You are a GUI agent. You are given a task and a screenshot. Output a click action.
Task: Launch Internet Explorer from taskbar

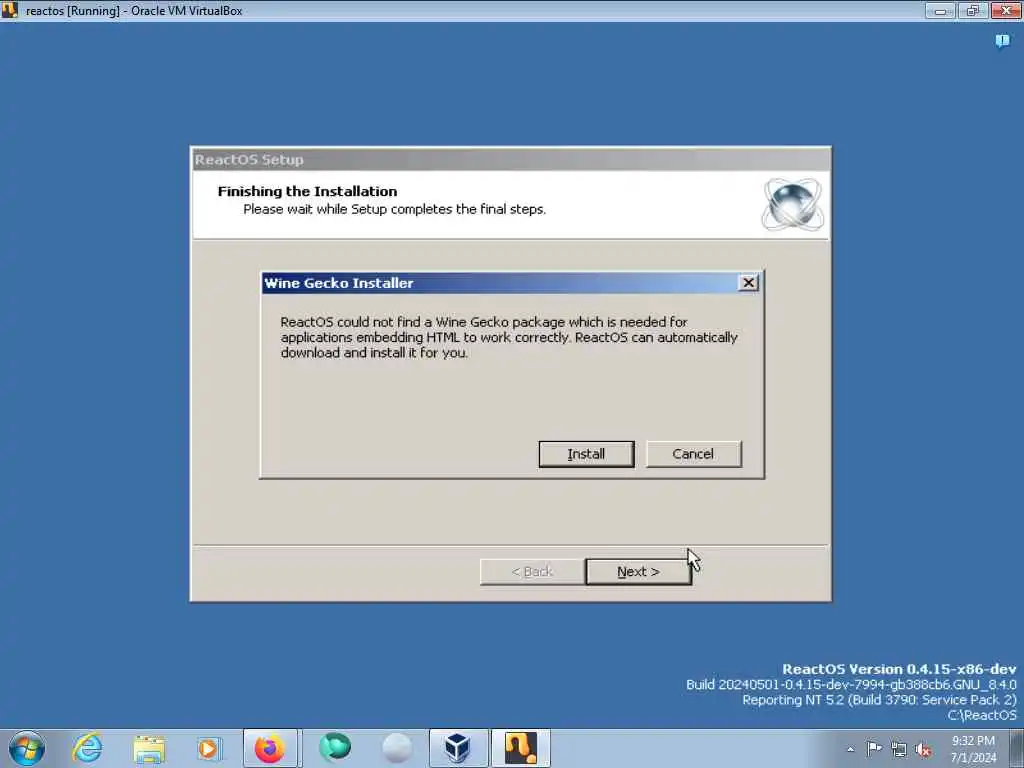click(x=87, y=748)
